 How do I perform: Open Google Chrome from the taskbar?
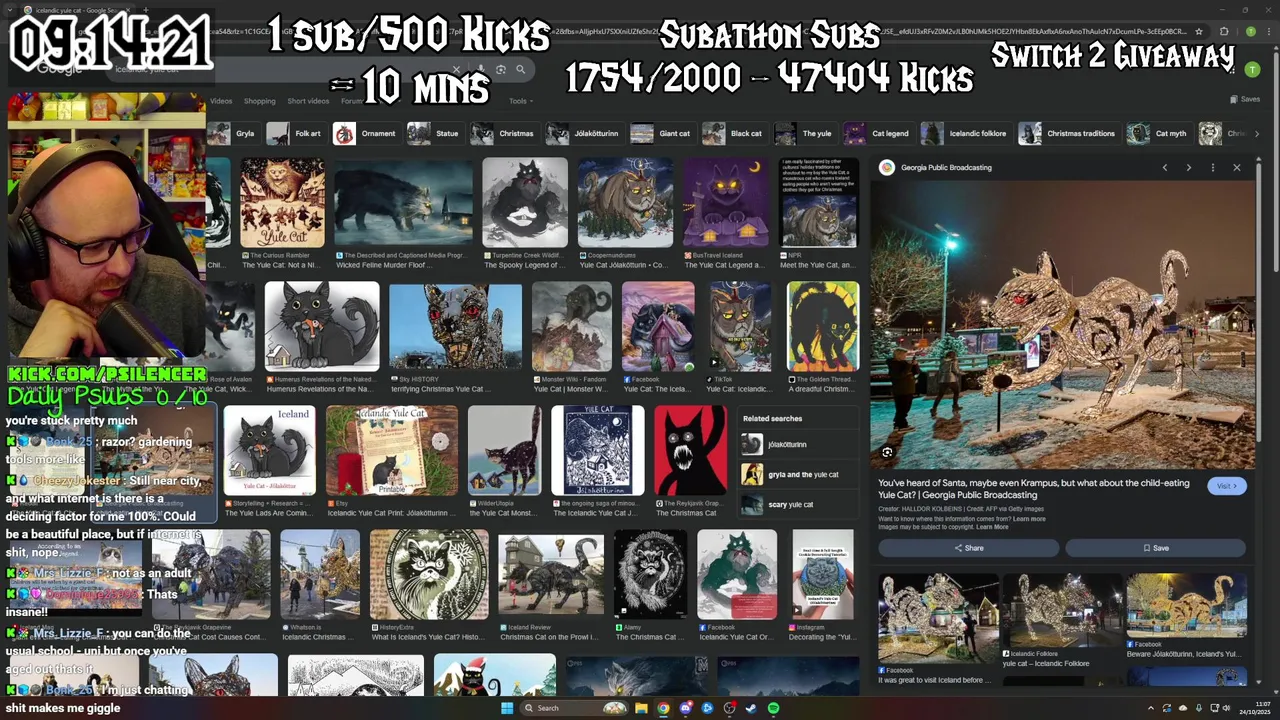(x=663, y=708)
